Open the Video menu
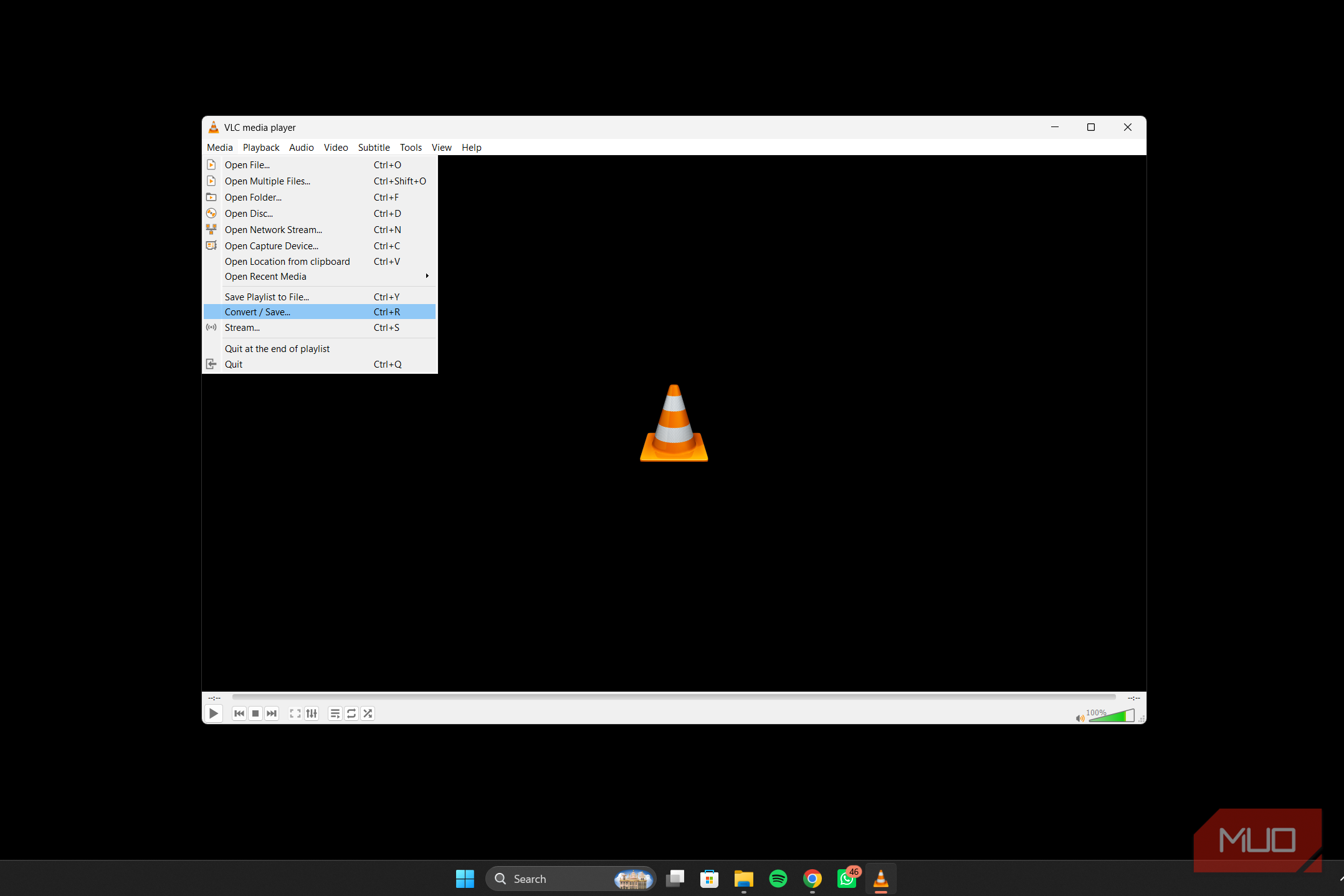 [x=336, y=148]
